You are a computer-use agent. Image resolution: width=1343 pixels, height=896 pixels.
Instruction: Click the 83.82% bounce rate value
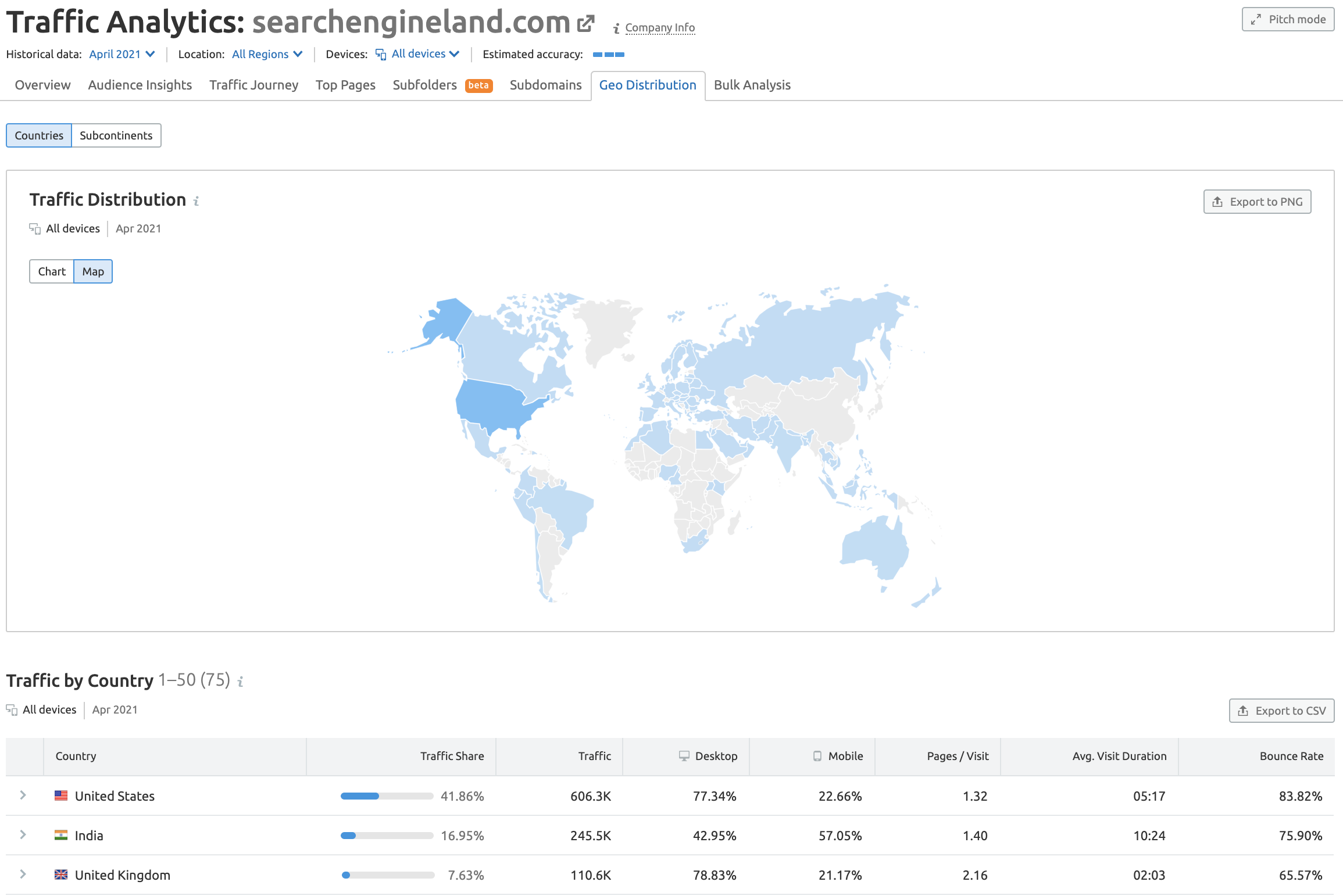1301,796
